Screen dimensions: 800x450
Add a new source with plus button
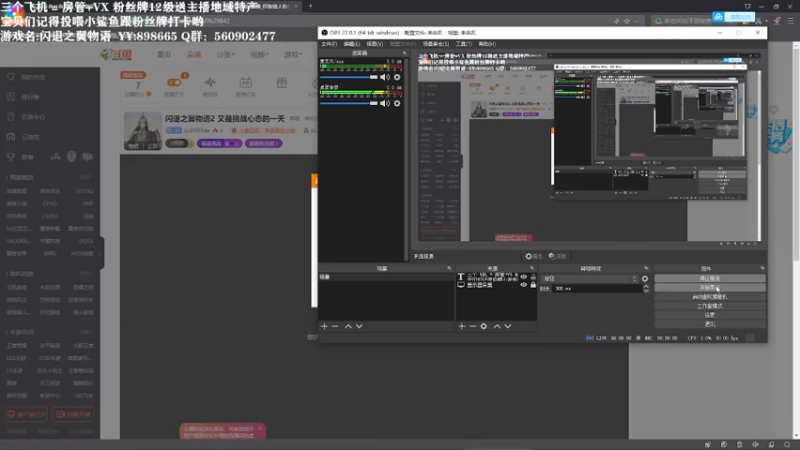click(462, 326)
